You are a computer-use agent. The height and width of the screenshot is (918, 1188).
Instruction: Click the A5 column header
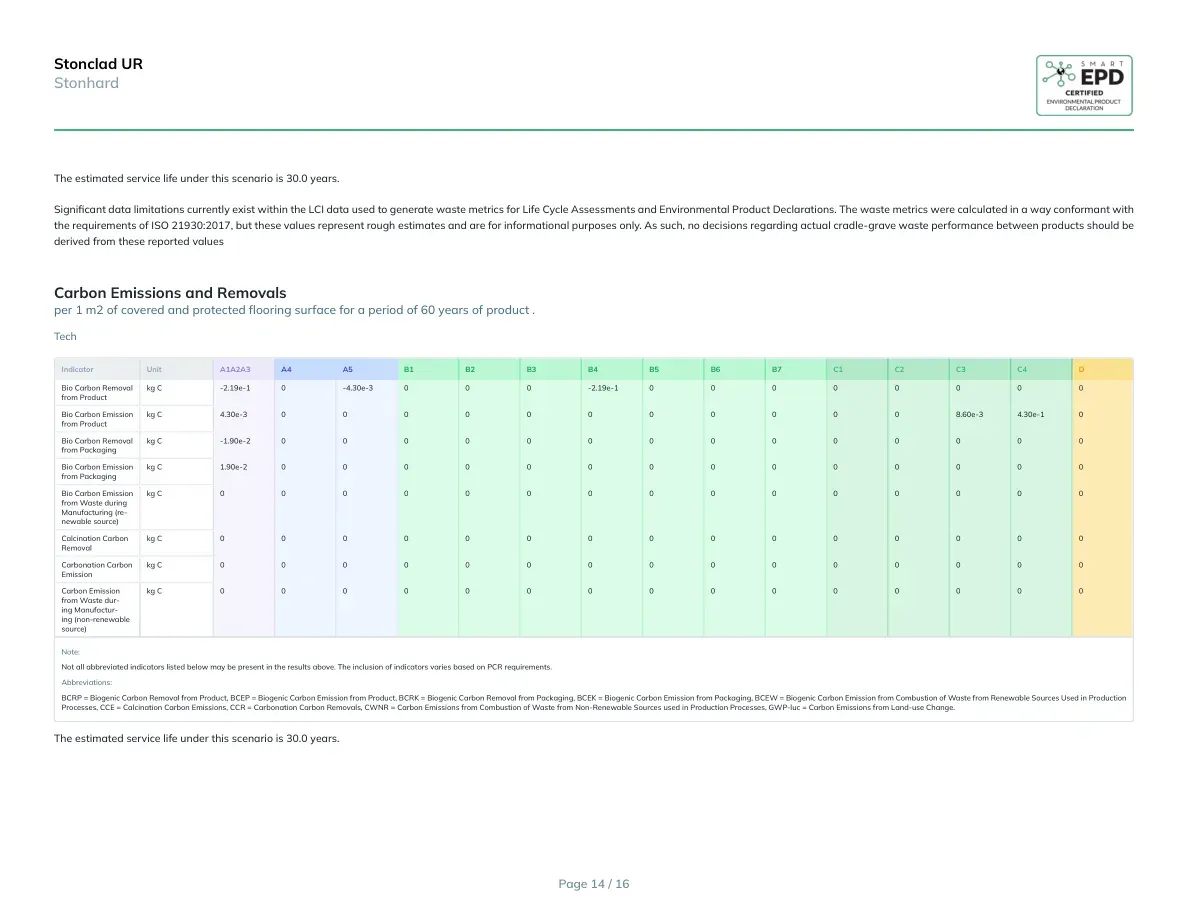click(348, 370)
